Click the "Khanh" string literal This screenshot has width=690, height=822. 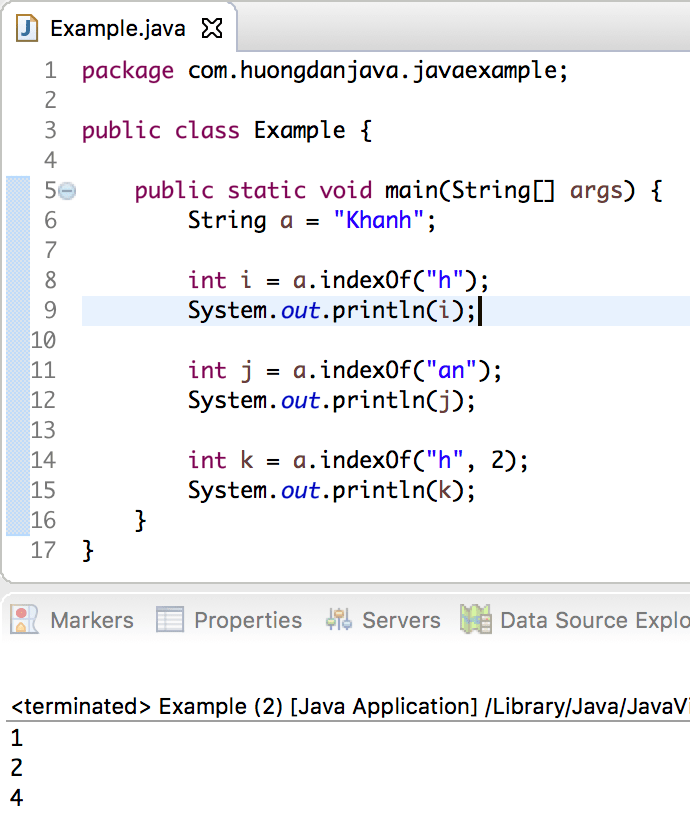pos(379,220)
